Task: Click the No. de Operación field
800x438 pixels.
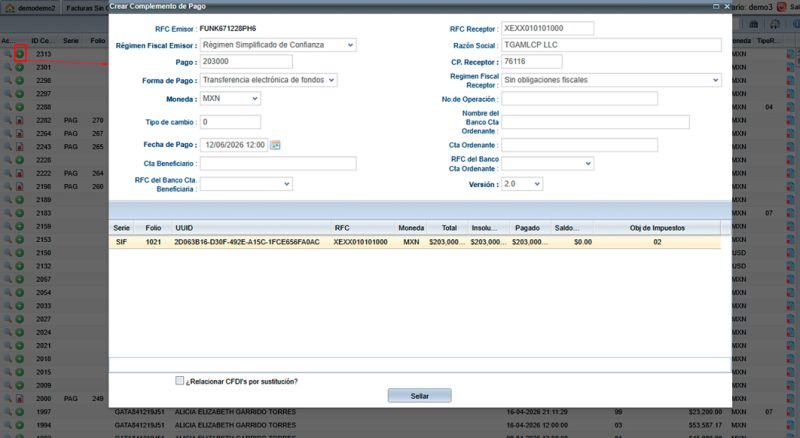Action: coord(580,99)
